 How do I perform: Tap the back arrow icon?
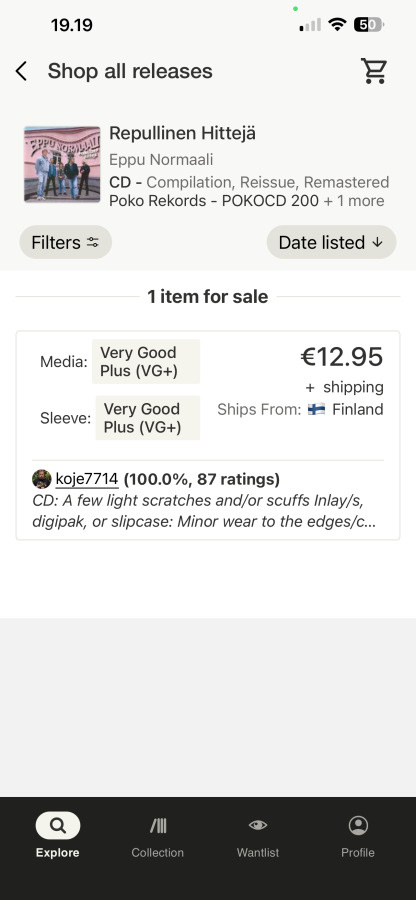21,71
